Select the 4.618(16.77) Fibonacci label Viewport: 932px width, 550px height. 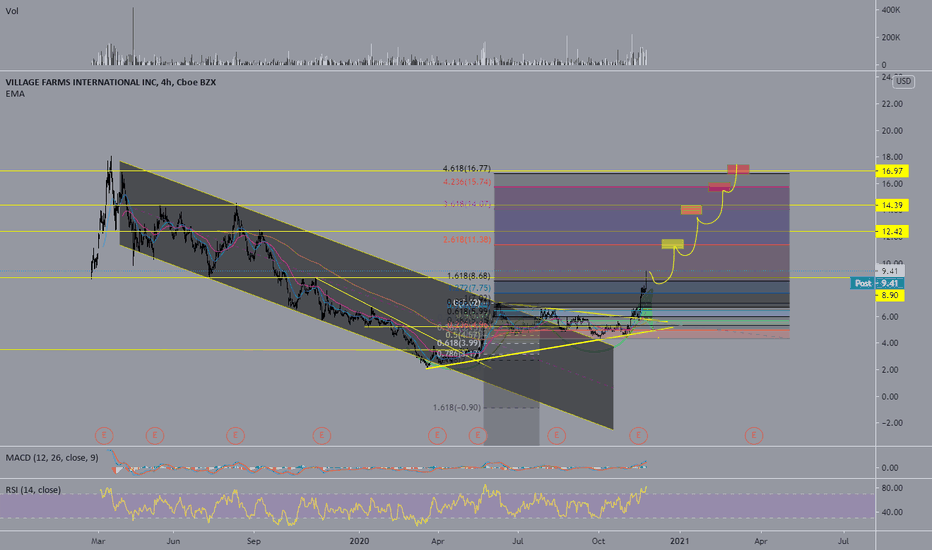tap(467, 168)
